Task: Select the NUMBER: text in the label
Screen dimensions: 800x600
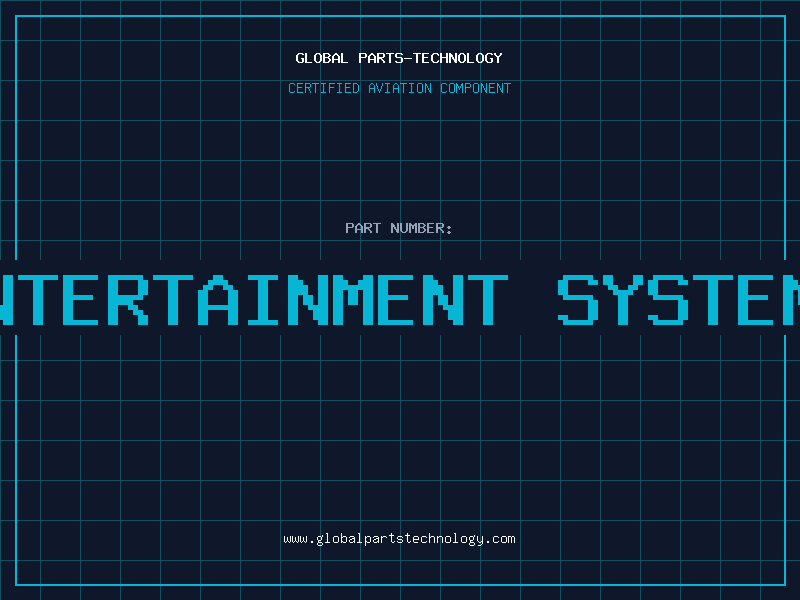Action: 421,228
